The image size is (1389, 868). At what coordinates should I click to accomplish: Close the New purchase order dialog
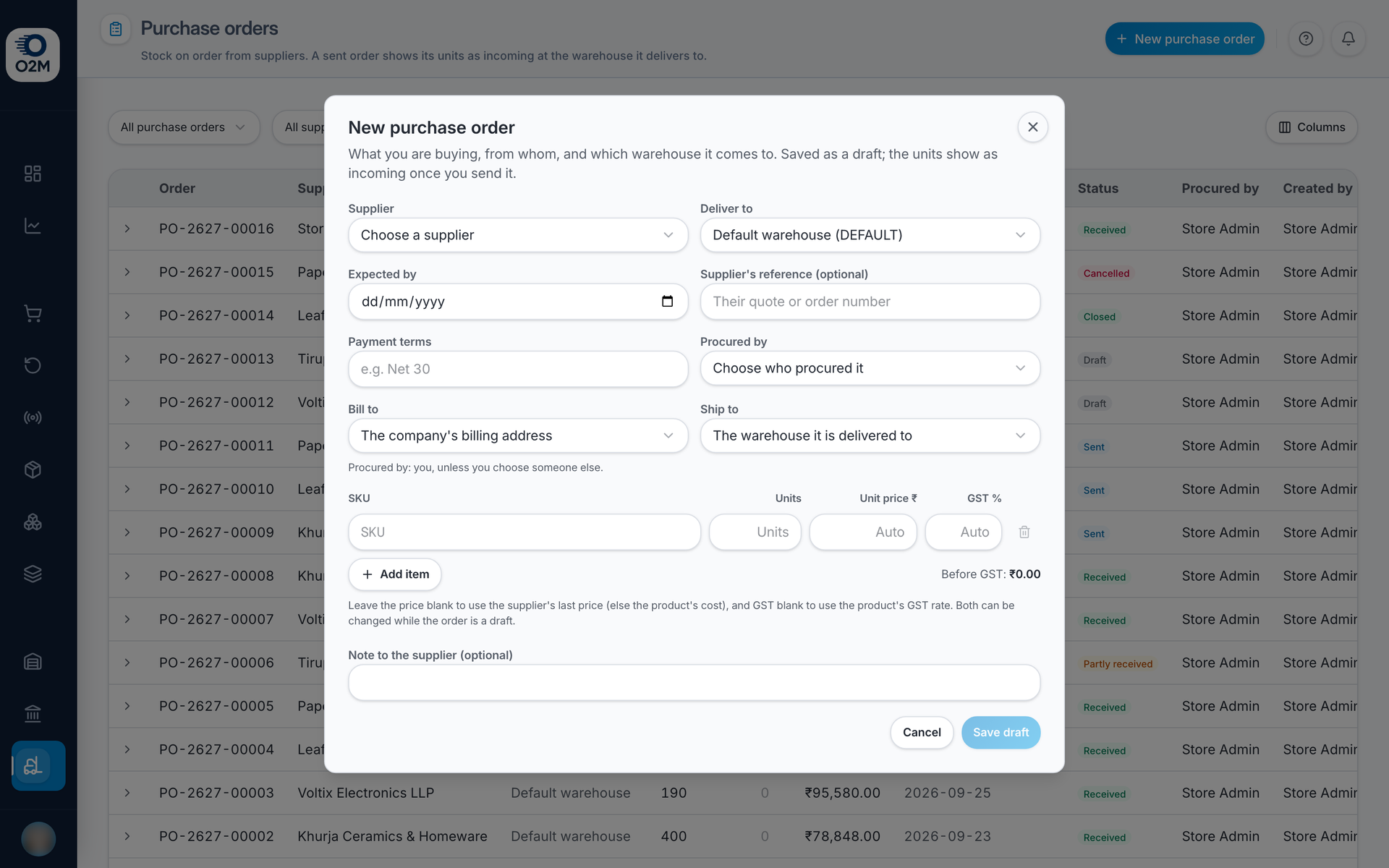click(1033, 127)
